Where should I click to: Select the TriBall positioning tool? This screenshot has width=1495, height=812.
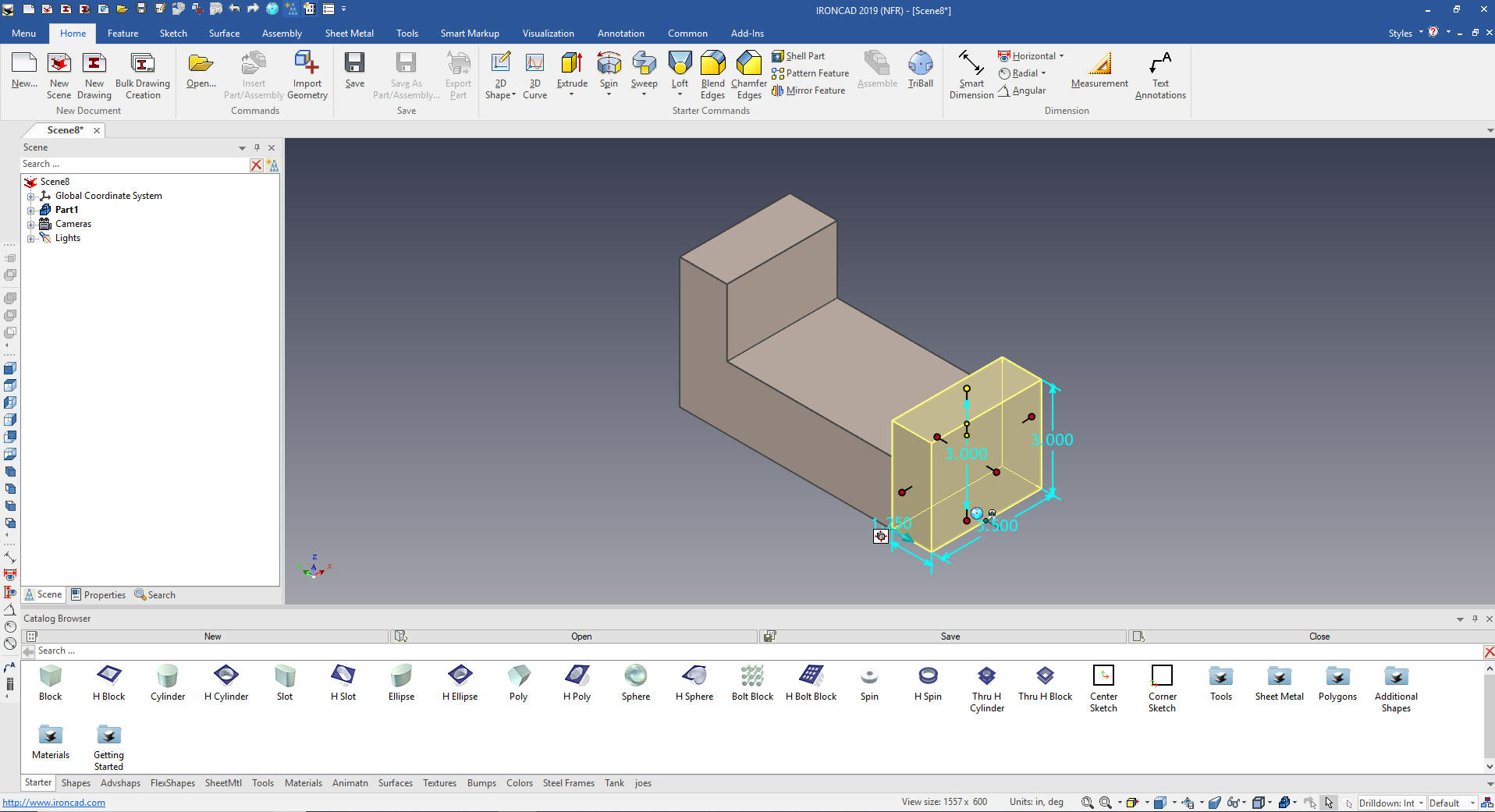pos(920,64)
